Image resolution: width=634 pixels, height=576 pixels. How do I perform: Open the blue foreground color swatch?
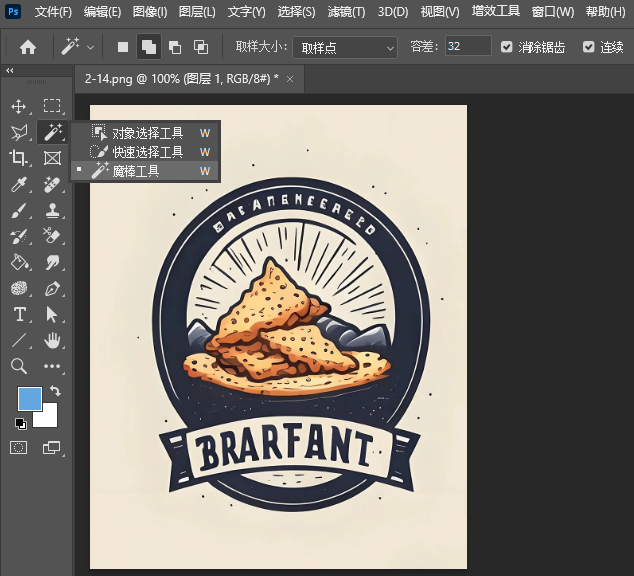[x=30, y=399]
